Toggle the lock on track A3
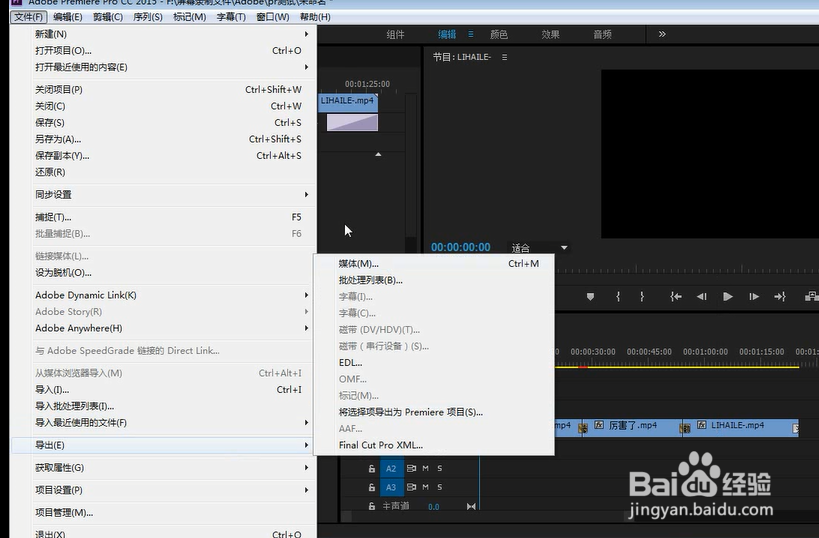 pos(371,487)
